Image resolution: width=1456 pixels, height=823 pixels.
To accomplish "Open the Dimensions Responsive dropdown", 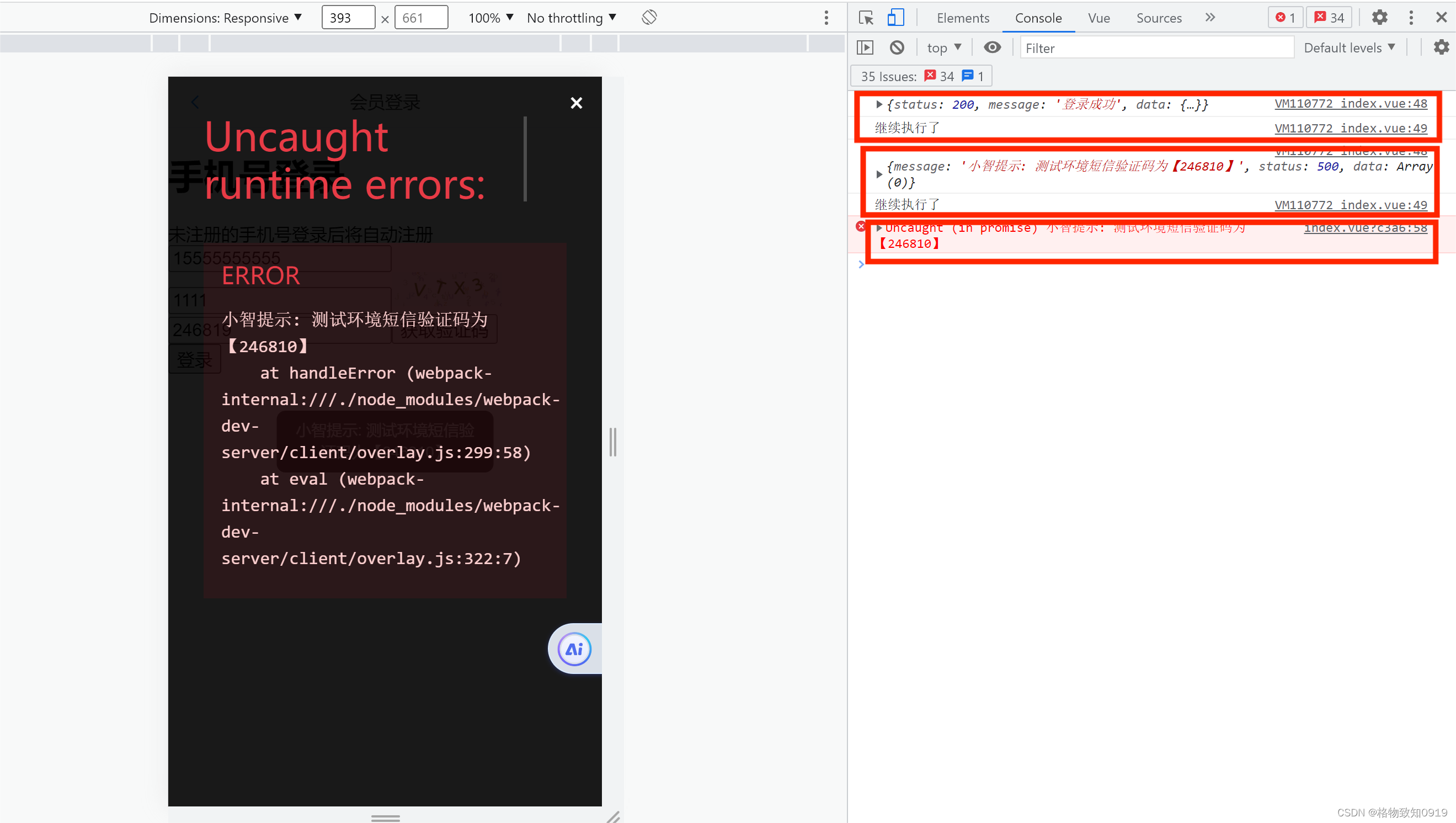I will coord(225,18).
